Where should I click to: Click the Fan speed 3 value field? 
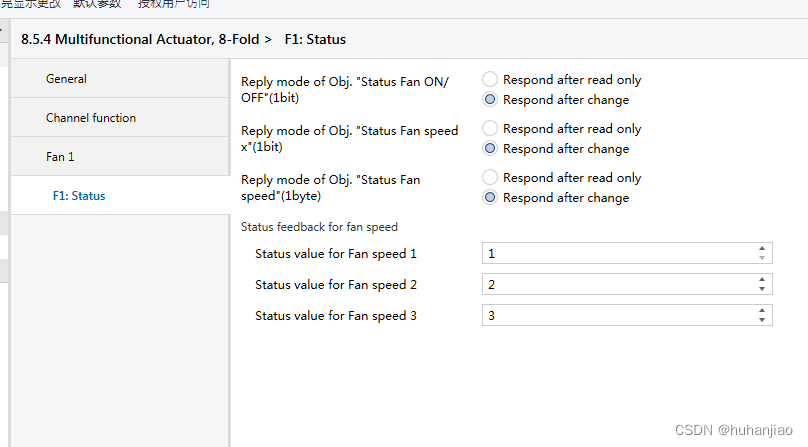click(x=615, y=316)
